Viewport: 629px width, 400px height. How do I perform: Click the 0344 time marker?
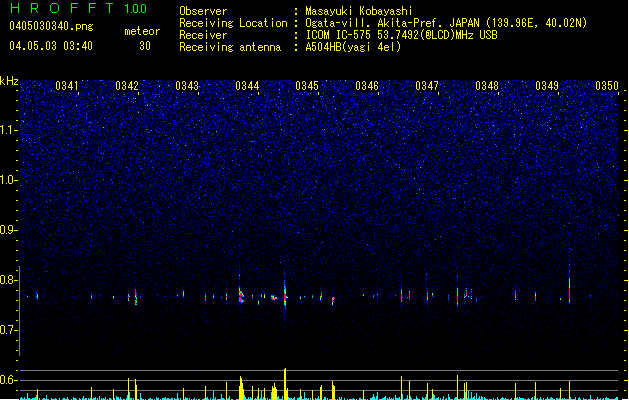pos(247,86)
